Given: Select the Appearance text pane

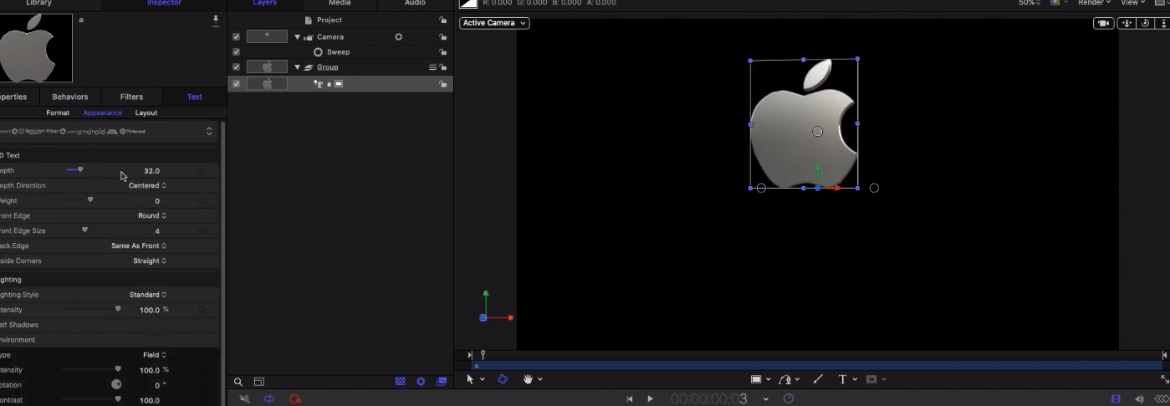Looking at the screenshot, I should pyautogui.click(x=102, y=113).
